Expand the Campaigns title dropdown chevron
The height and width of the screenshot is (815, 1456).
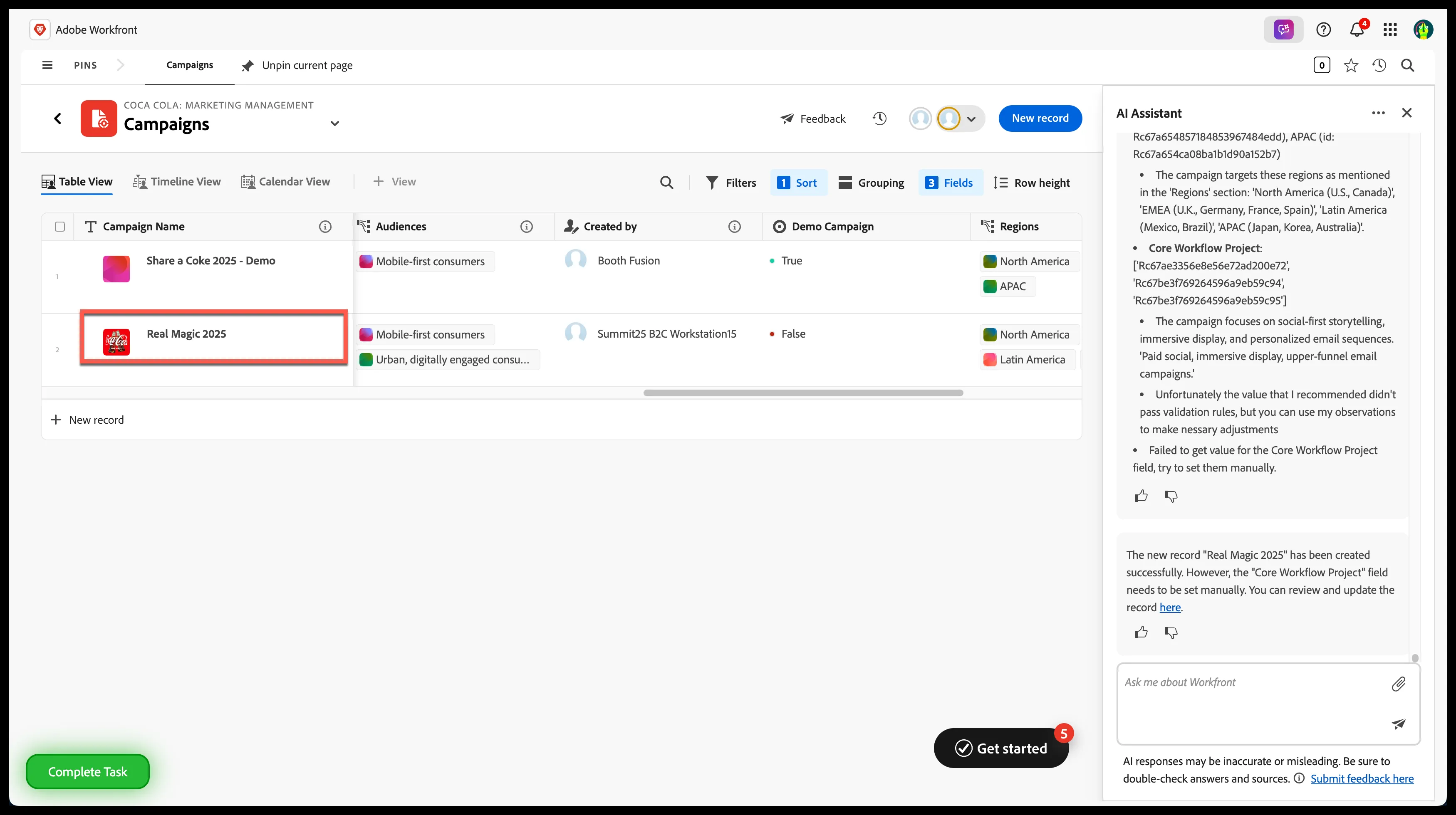[x=334, y=123]
